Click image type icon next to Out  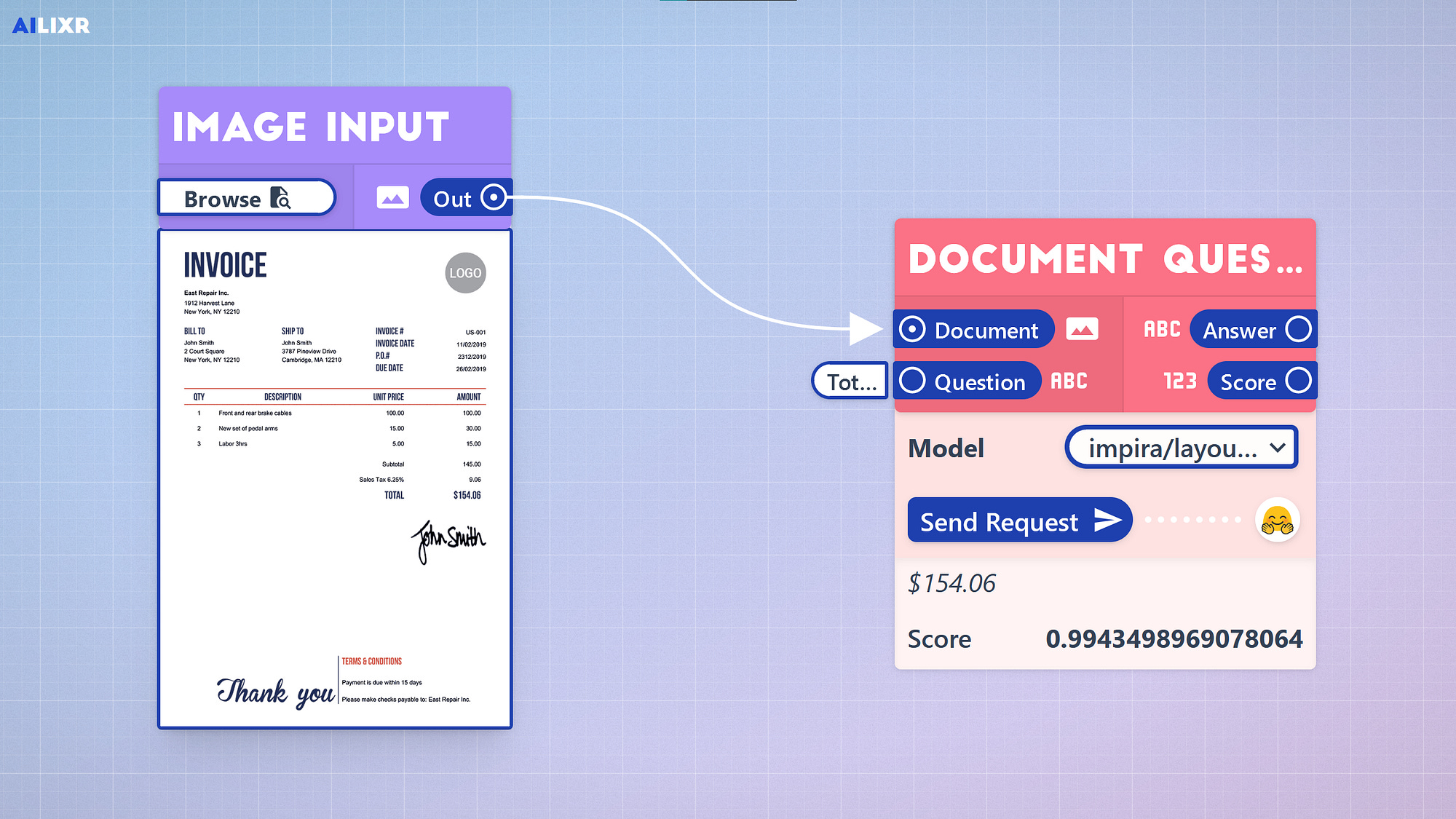(x=392, y=198)
